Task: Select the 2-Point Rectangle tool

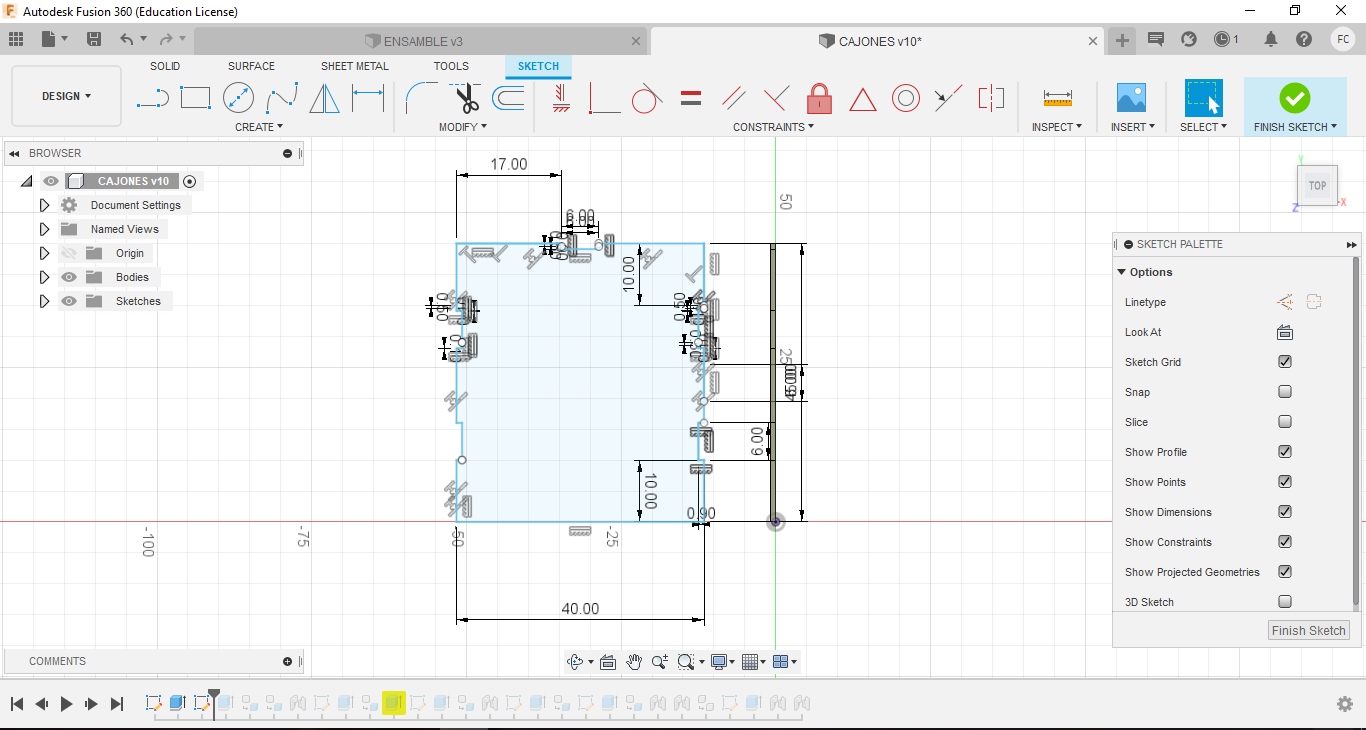Action: click(195, 98)
